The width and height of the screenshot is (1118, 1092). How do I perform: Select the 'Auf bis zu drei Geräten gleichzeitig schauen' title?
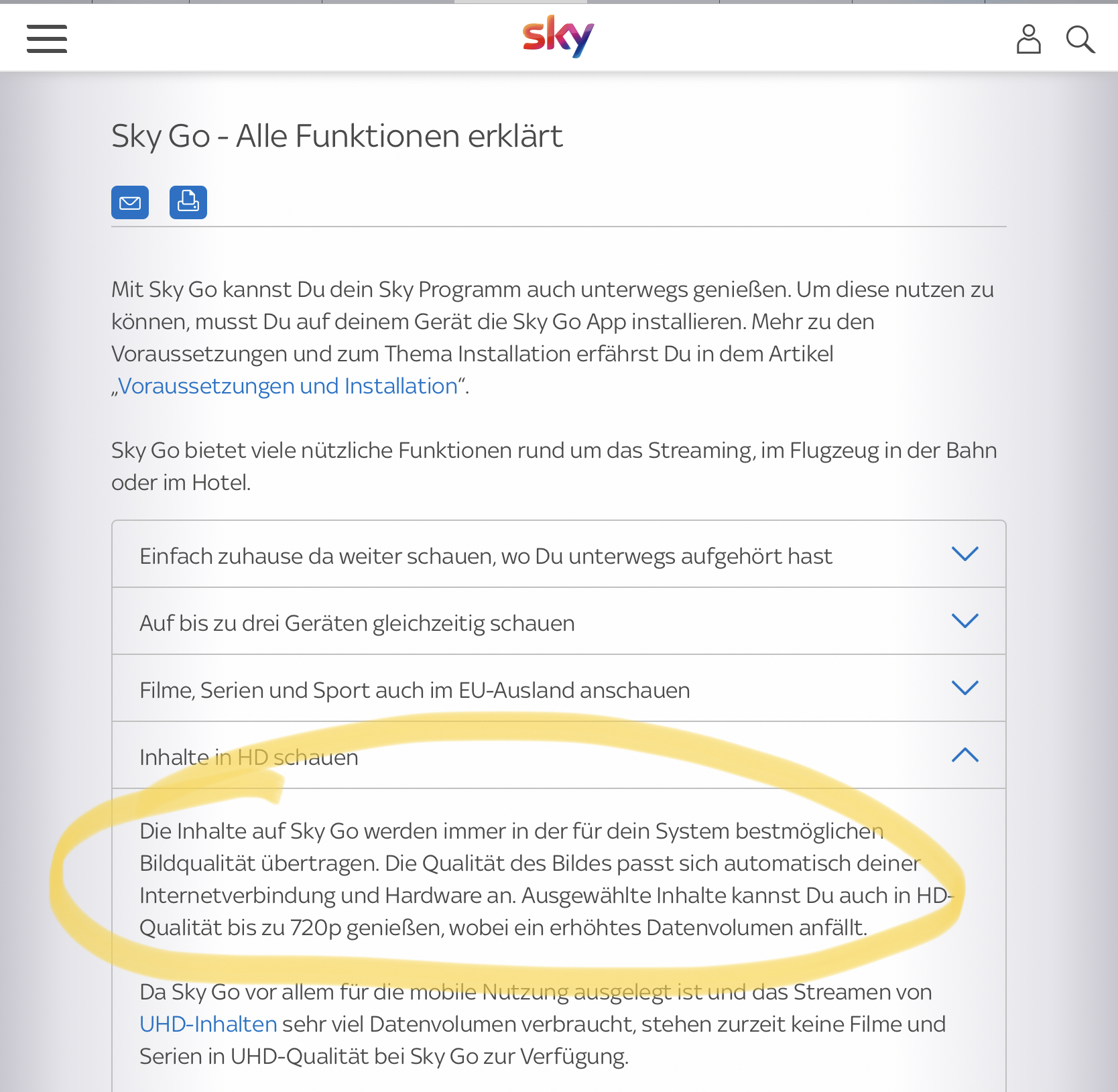(357, 623)
